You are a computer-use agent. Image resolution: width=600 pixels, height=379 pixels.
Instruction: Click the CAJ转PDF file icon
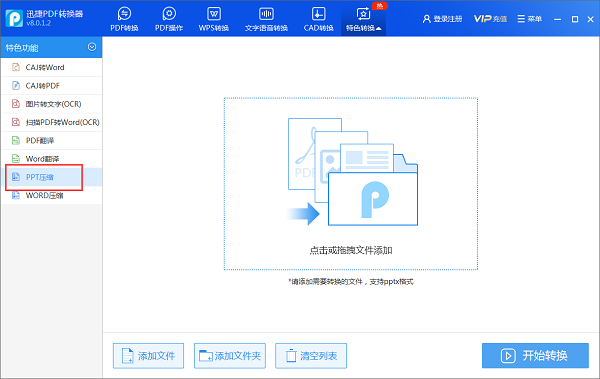(x=16, y=86)
